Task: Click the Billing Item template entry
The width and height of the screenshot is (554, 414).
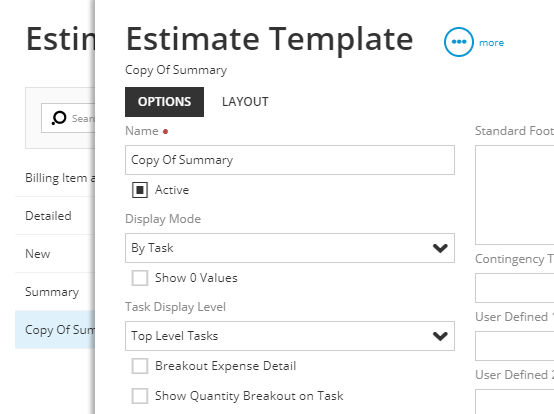Action: [55, 178]
